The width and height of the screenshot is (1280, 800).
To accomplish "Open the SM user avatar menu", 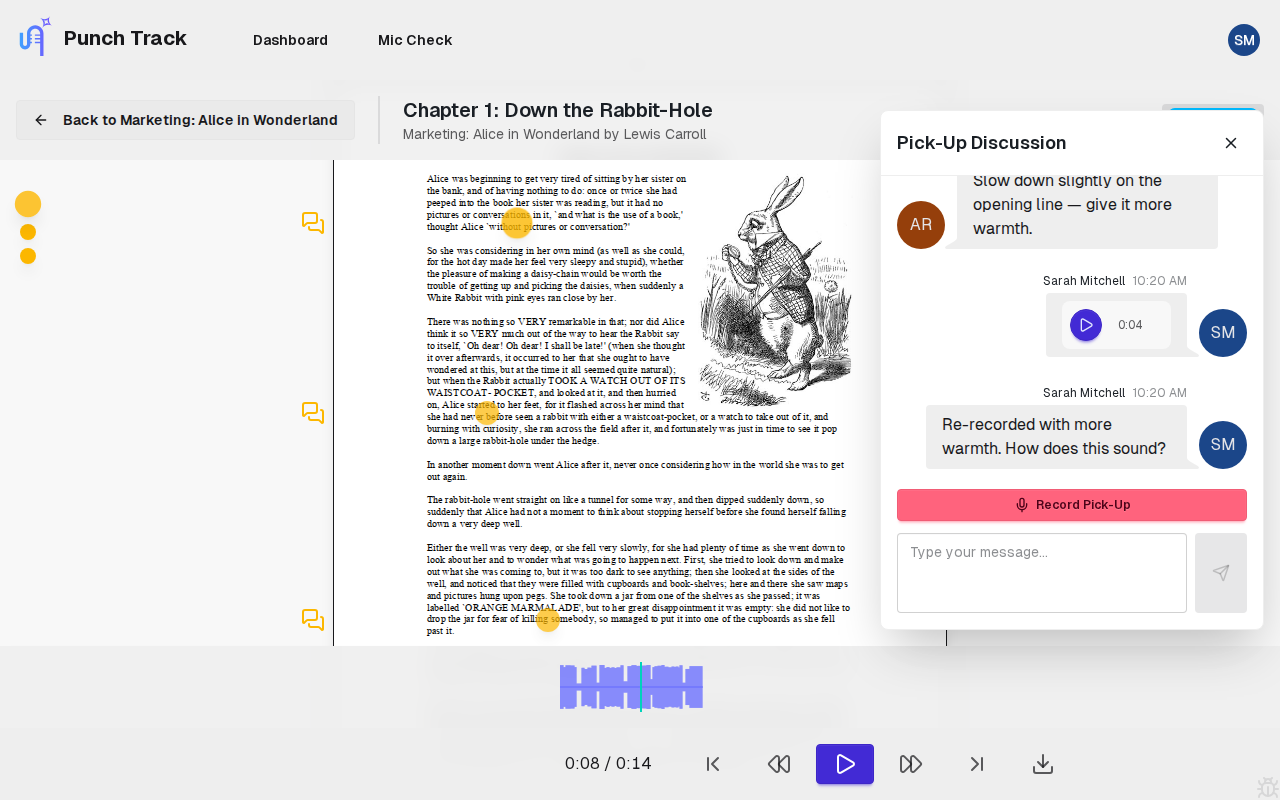I will coord(1244,40).
